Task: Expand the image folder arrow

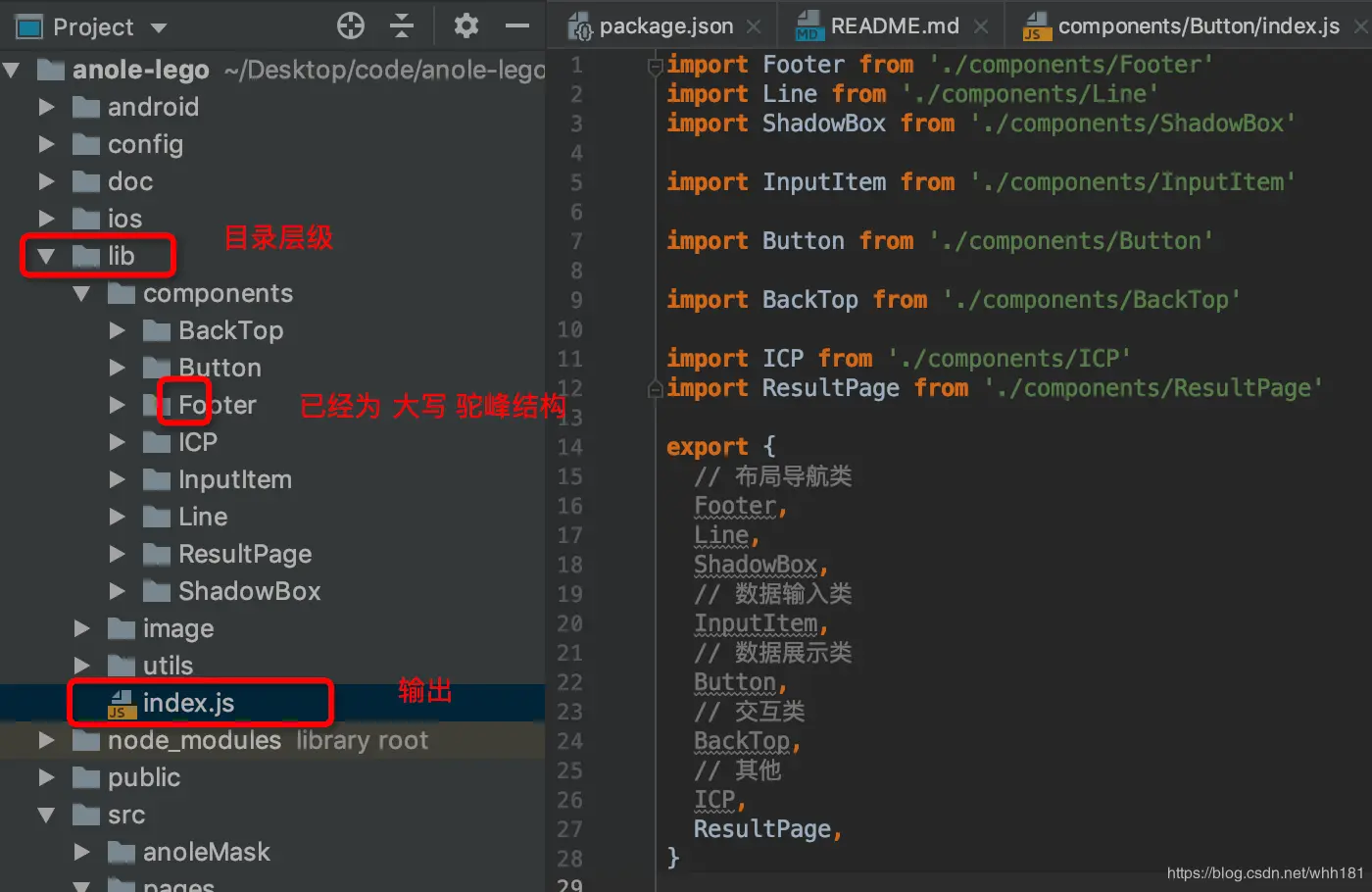Action: (81, 628)
